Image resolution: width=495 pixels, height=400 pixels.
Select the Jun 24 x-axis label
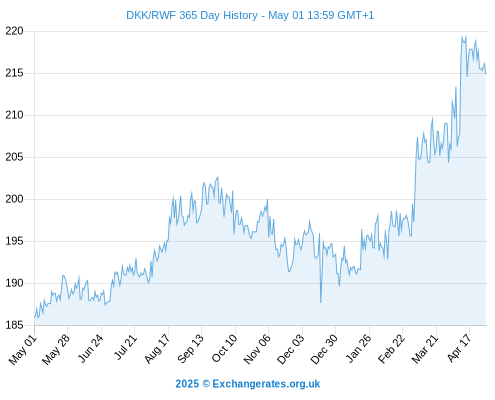(90, 349)
